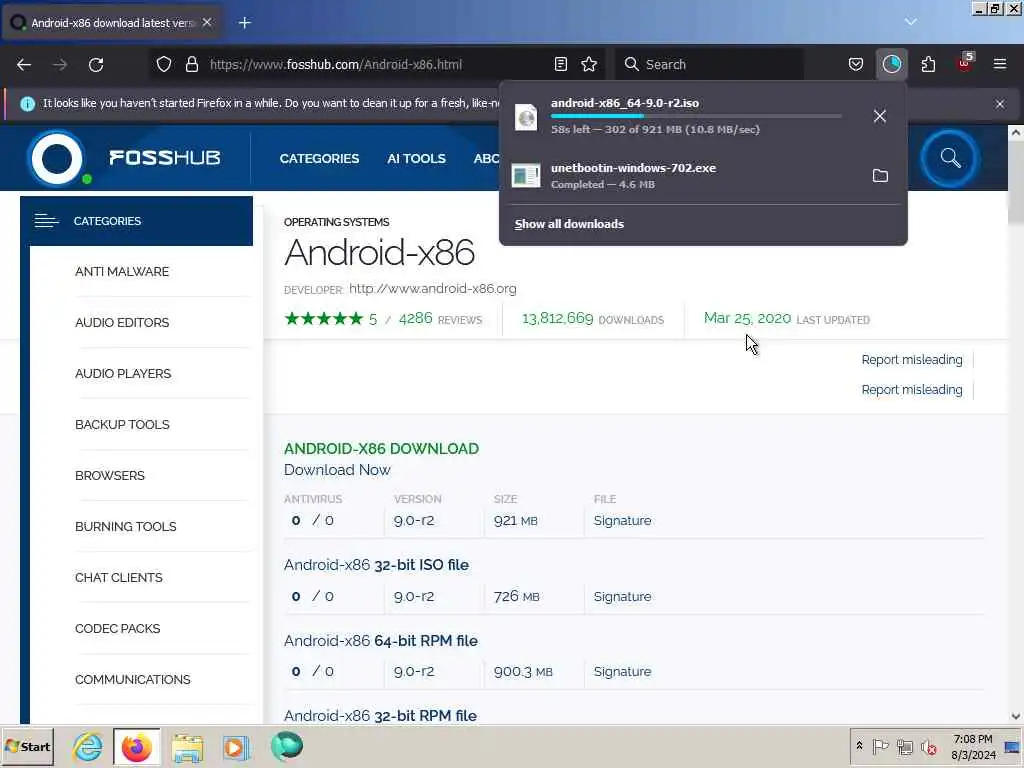Open Signature for the 726 MB file
Viewport: 1024px width, 768px height.
(x=622, y=596)
